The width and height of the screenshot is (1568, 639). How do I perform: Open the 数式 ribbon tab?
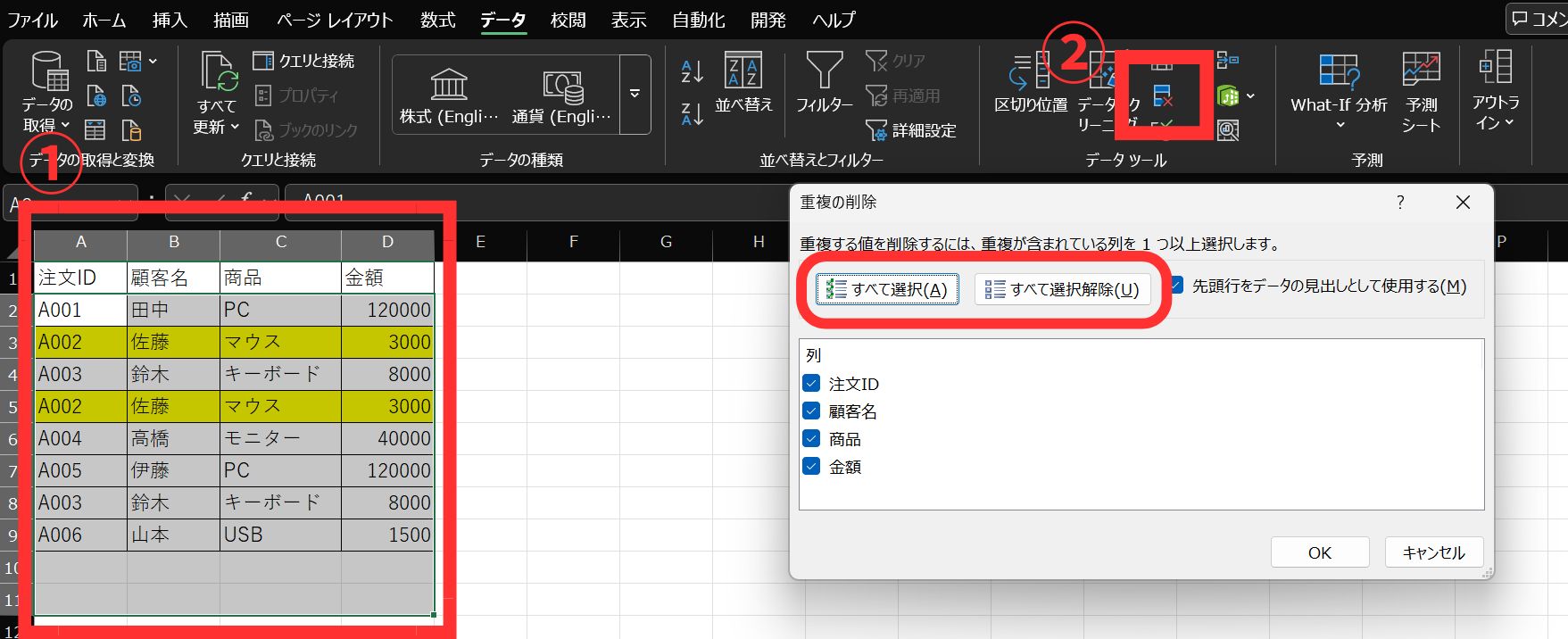pyautogui.click(x=437, y=20)
